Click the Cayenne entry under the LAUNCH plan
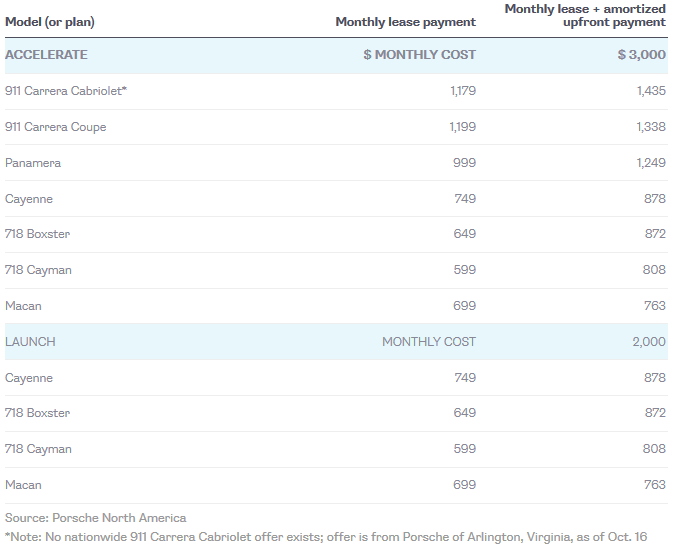This screenshot has height=555, width=680. point(29,378)
